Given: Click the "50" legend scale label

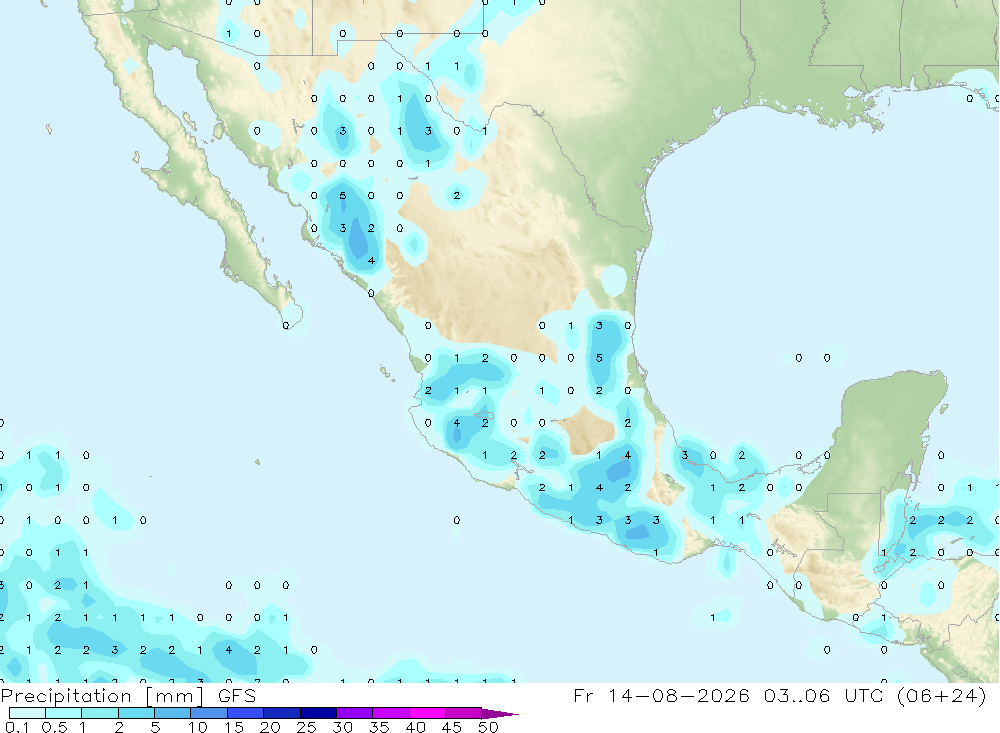Looking at the screenshot, I should coord(489,727).
